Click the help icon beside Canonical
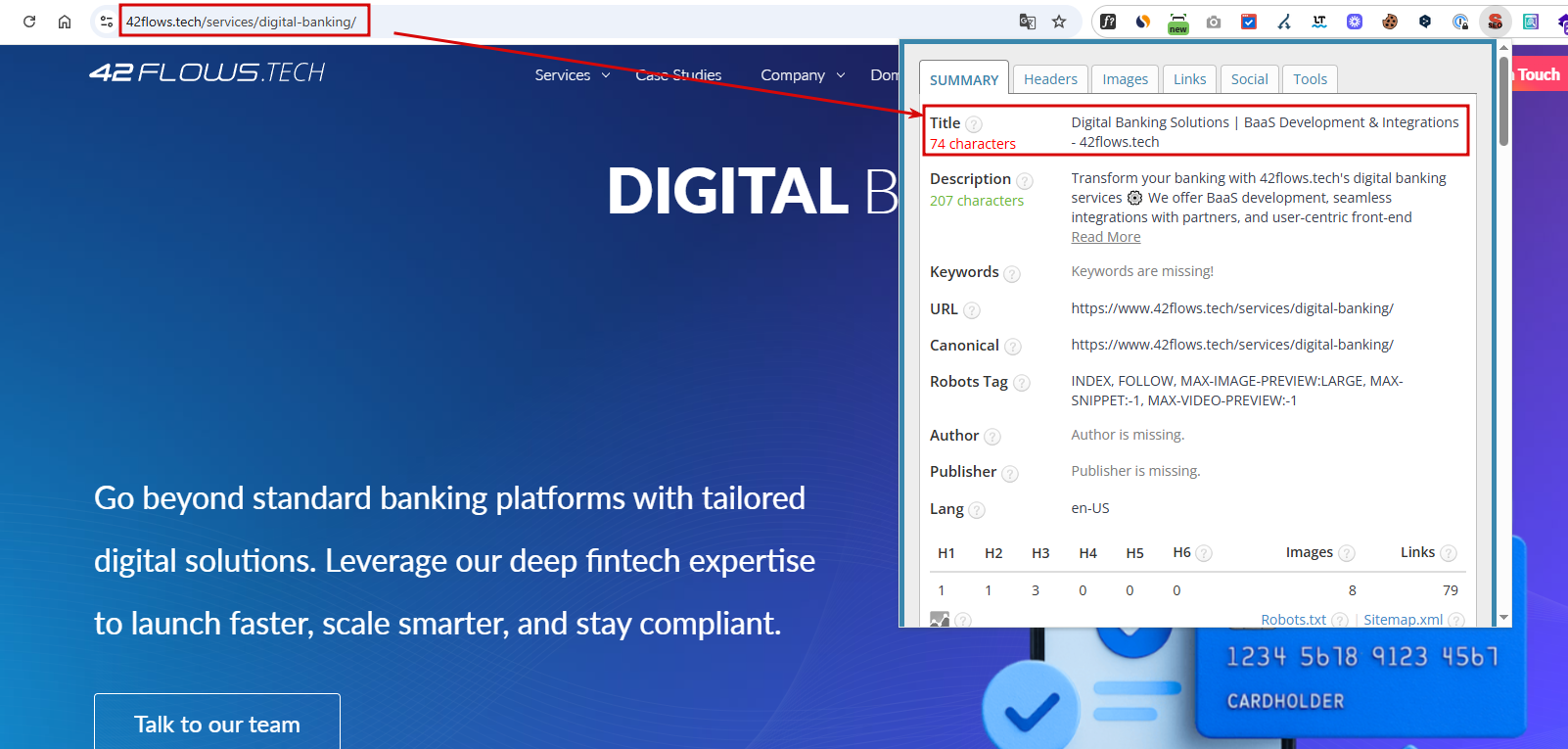The height and width of the screenshot is (749, 1568). click(x=1013, y=347)
